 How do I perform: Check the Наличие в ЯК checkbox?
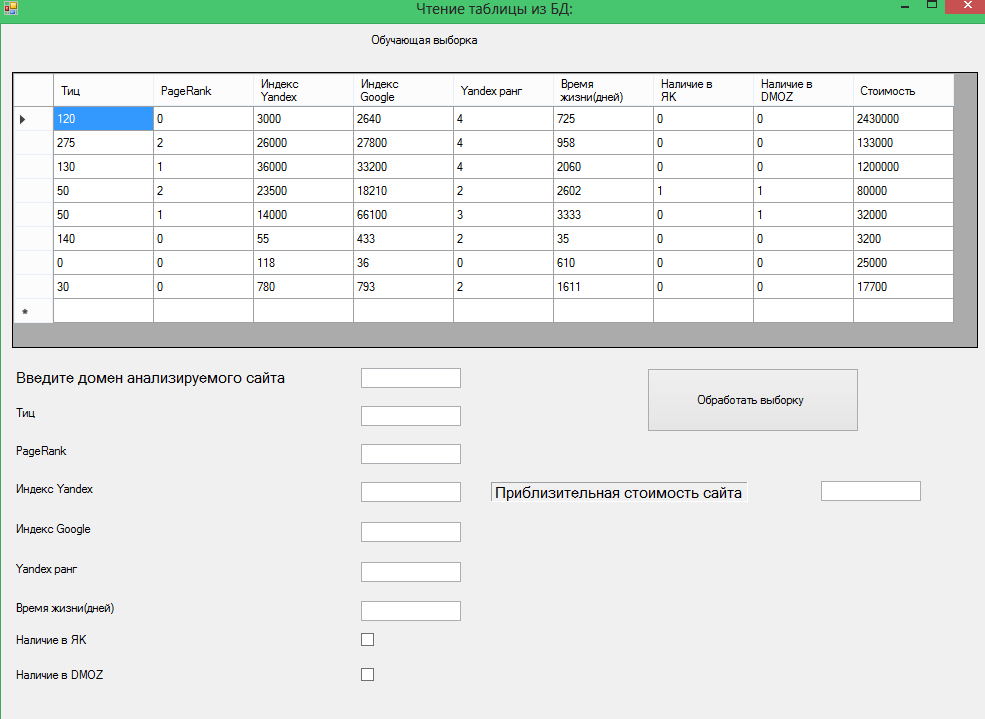click(367, 639)
